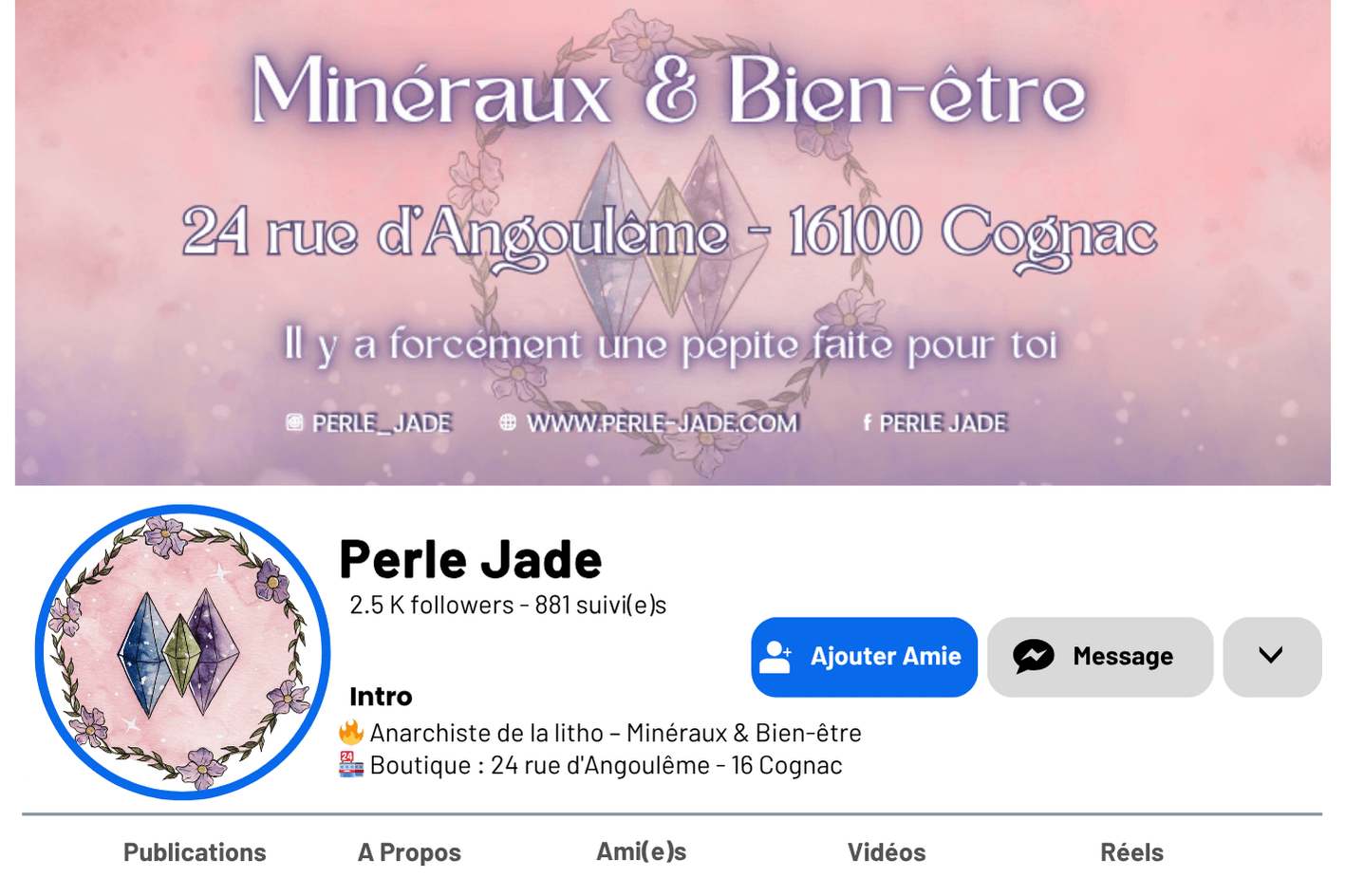Click the add friend person icon
This screenshot has height=896, width=1345.
[775, 657]
